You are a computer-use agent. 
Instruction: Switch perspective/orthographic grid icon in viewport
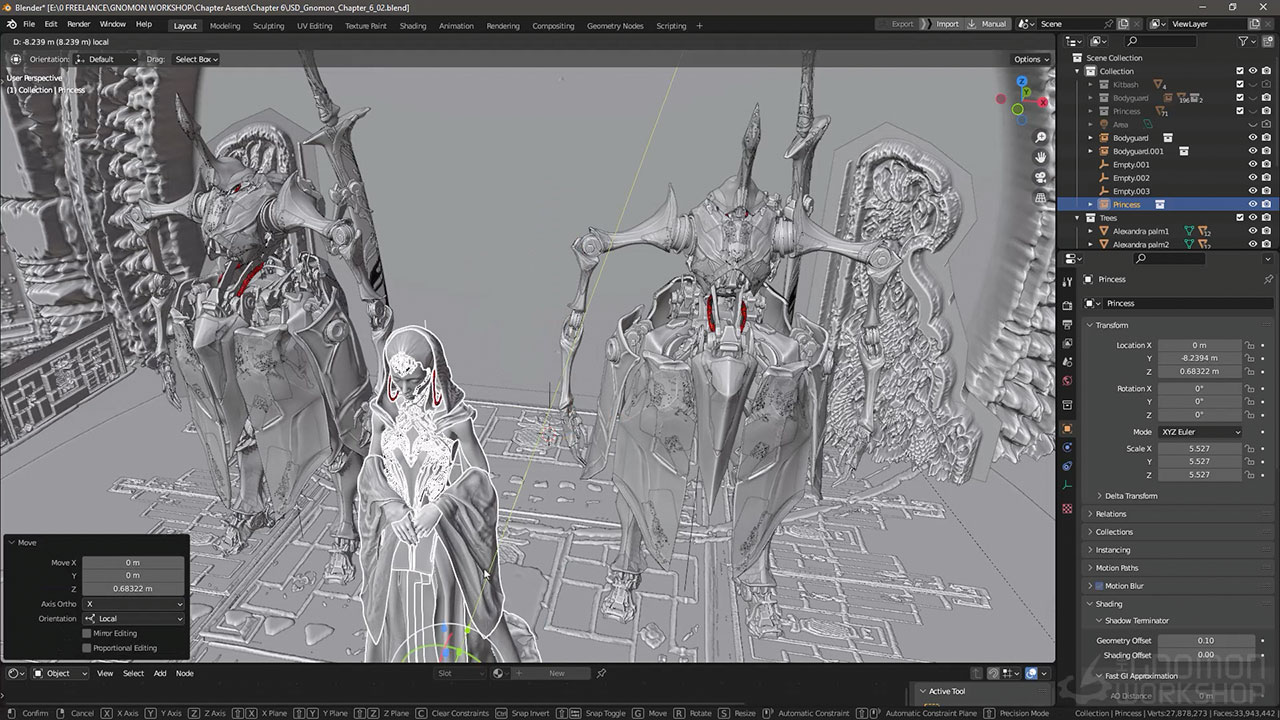[1041, 198]
